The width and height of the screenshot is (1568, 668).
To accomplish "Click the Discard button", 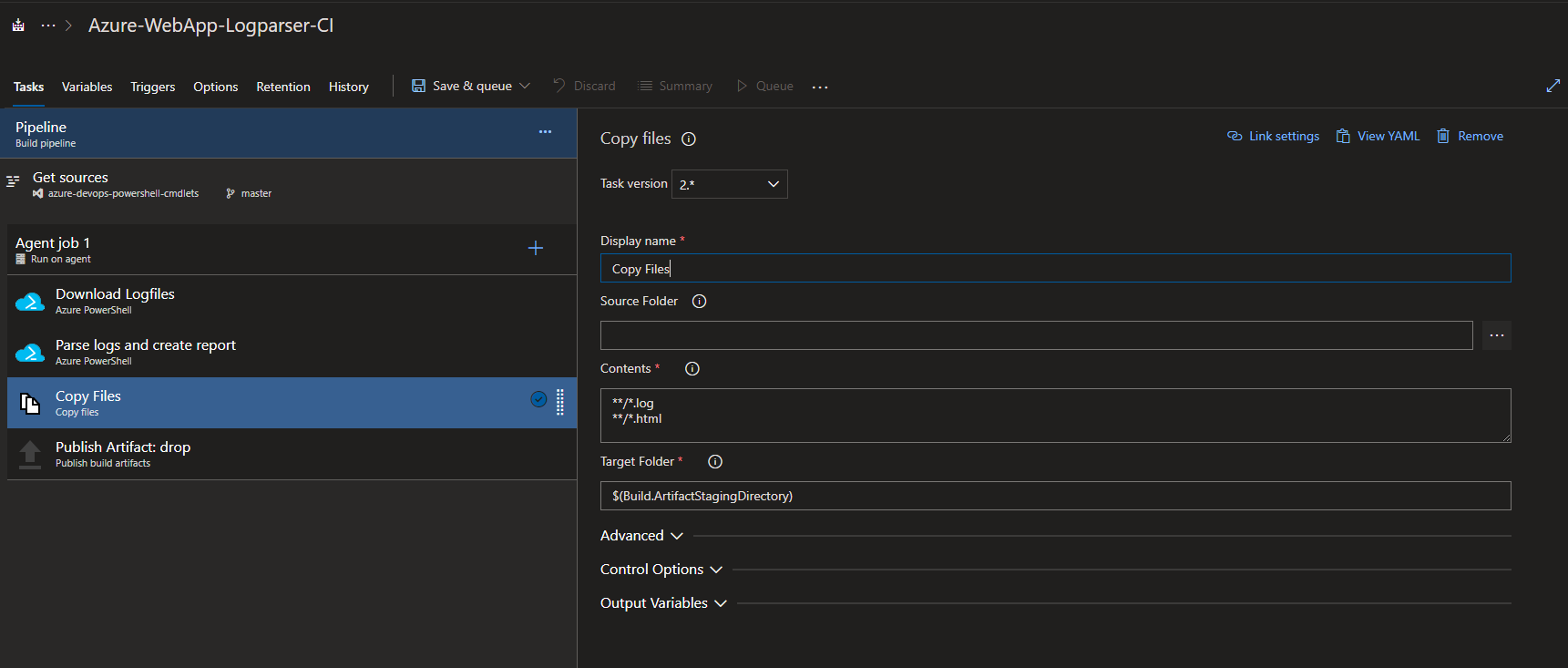I will (584, 86).
